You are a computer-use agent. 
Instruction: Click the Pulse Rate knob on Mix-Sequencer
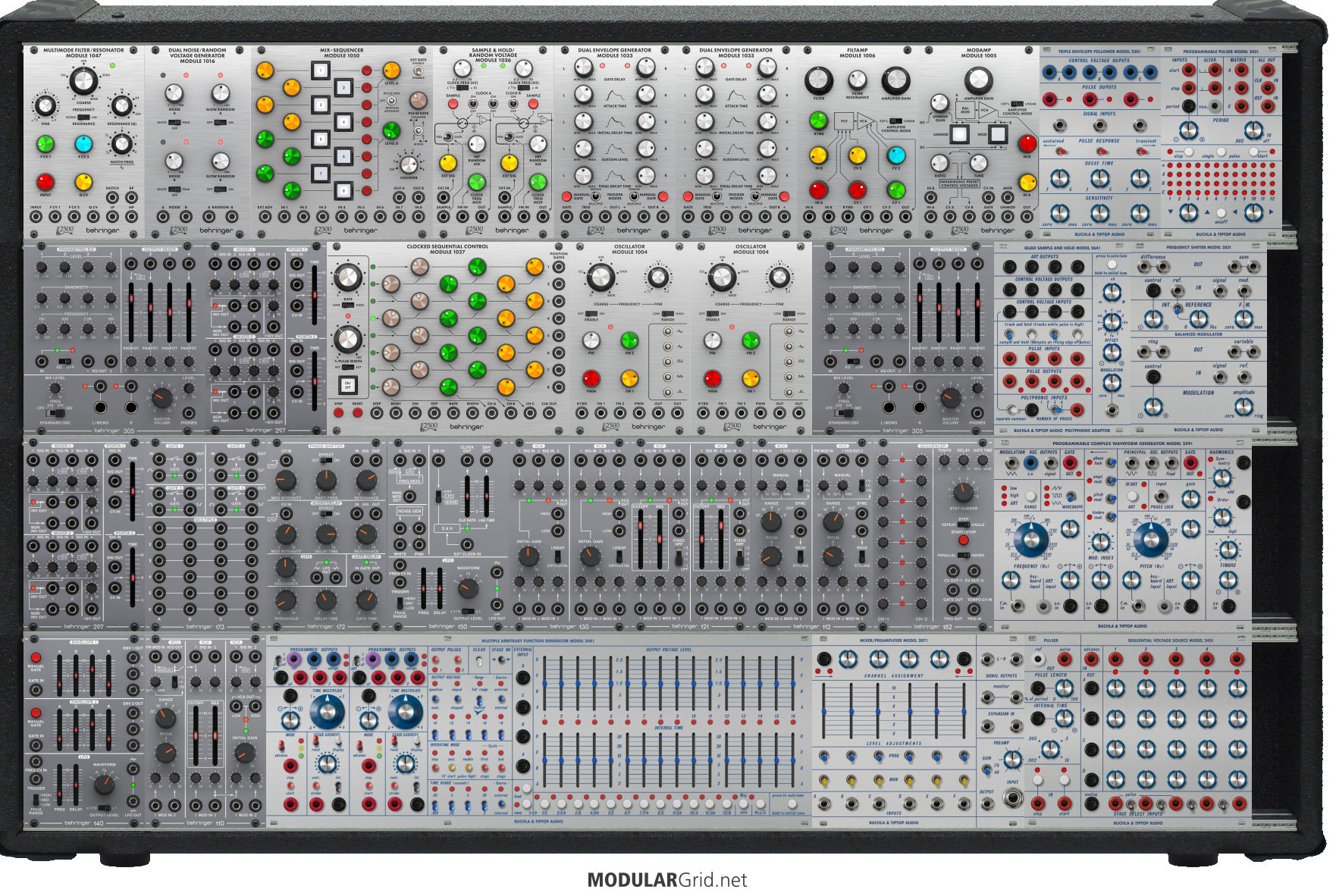418,101
